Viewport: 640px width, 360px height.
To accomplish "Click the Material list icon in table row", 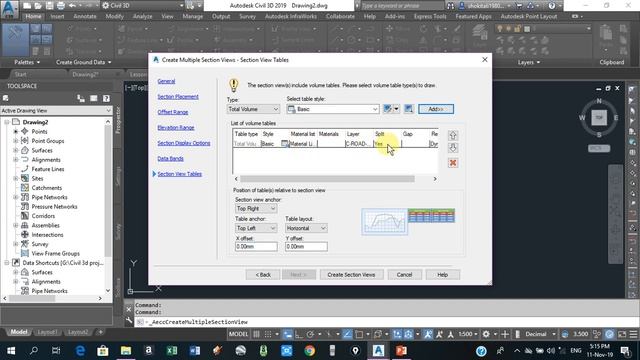I will [284, 144].
